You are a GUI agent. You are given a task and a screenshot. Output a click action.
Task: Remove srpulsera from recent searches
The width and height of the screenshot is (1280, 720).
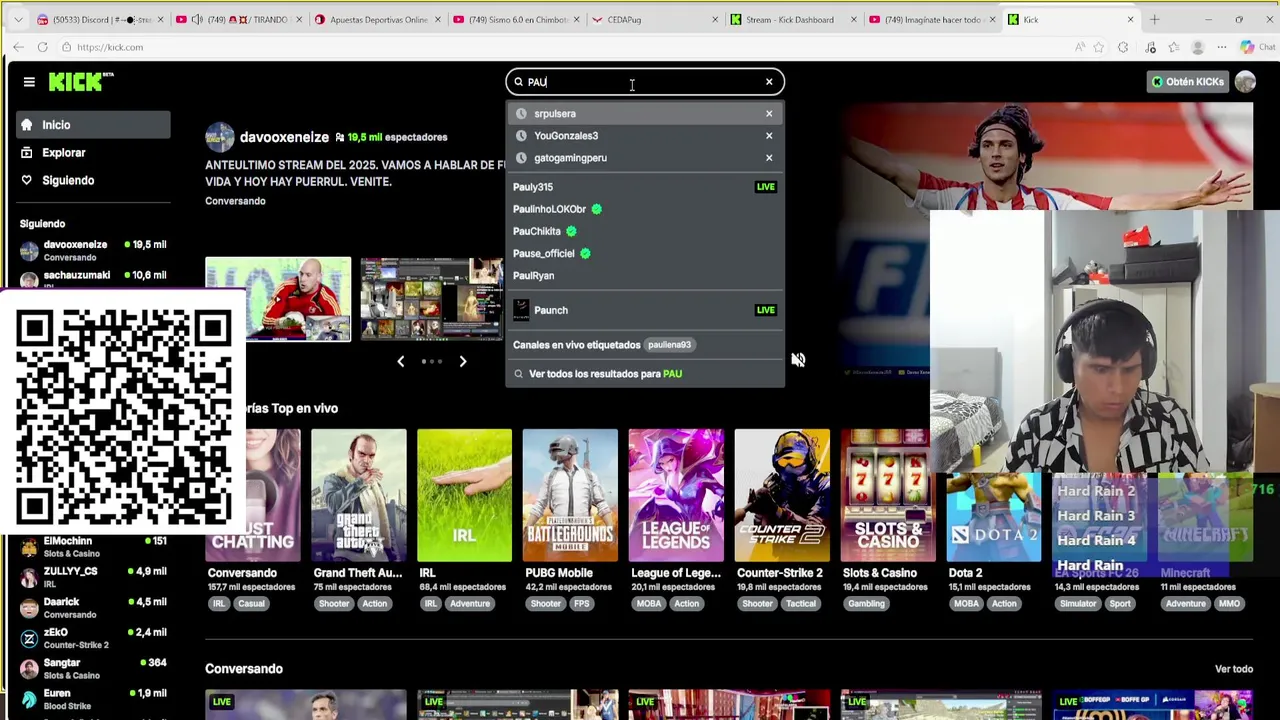[x=769, y=113]
